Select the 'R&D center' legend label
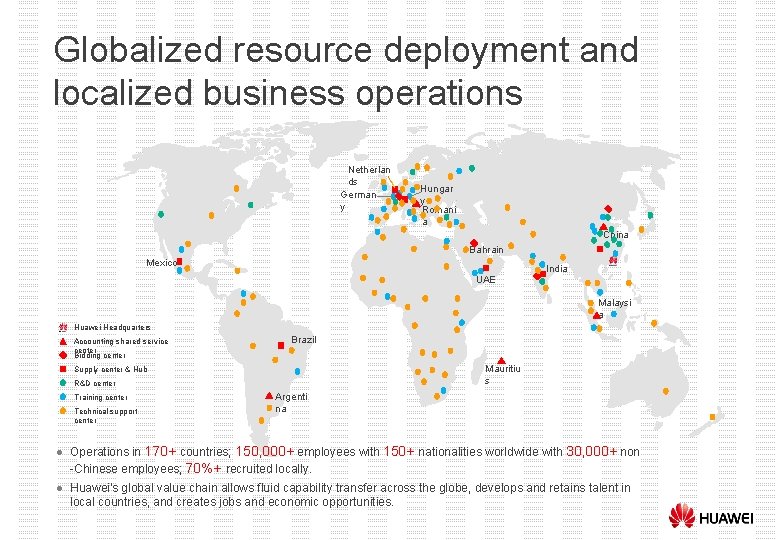780x540 pixels. (95, 383)
